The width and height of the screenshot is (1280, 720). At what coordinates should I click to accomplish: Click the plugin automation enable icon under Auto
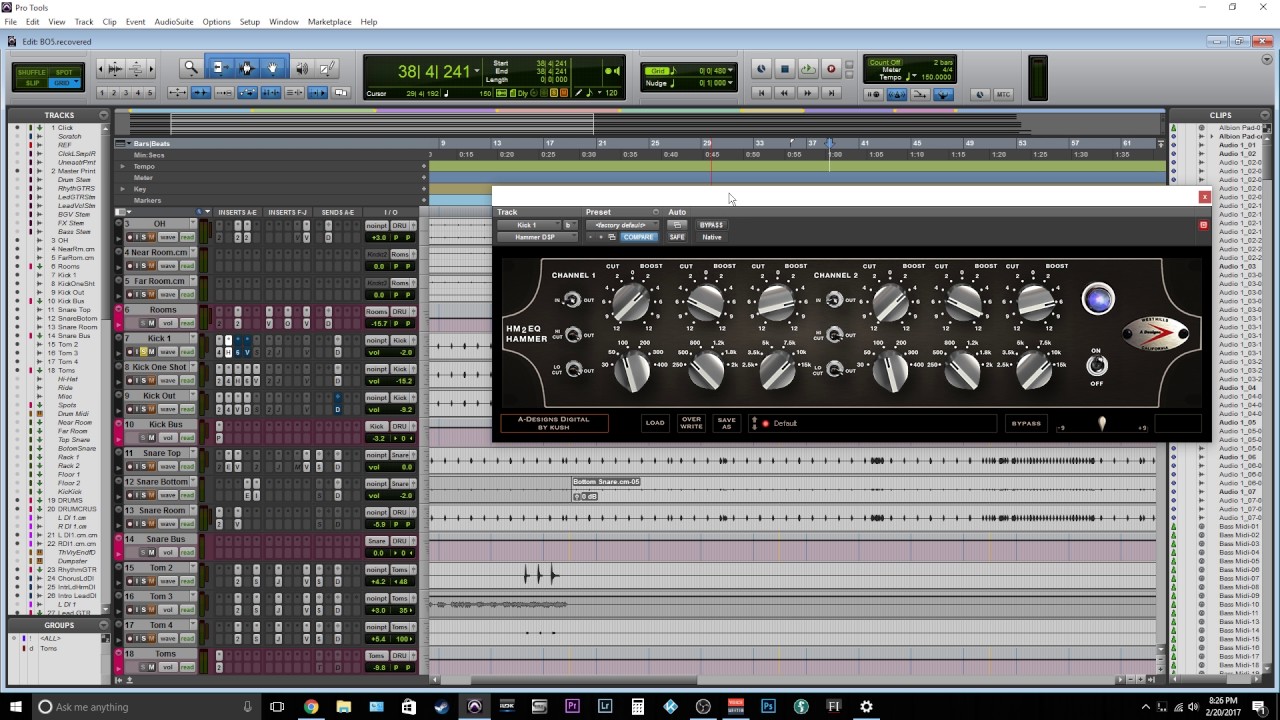click(677, 225)
